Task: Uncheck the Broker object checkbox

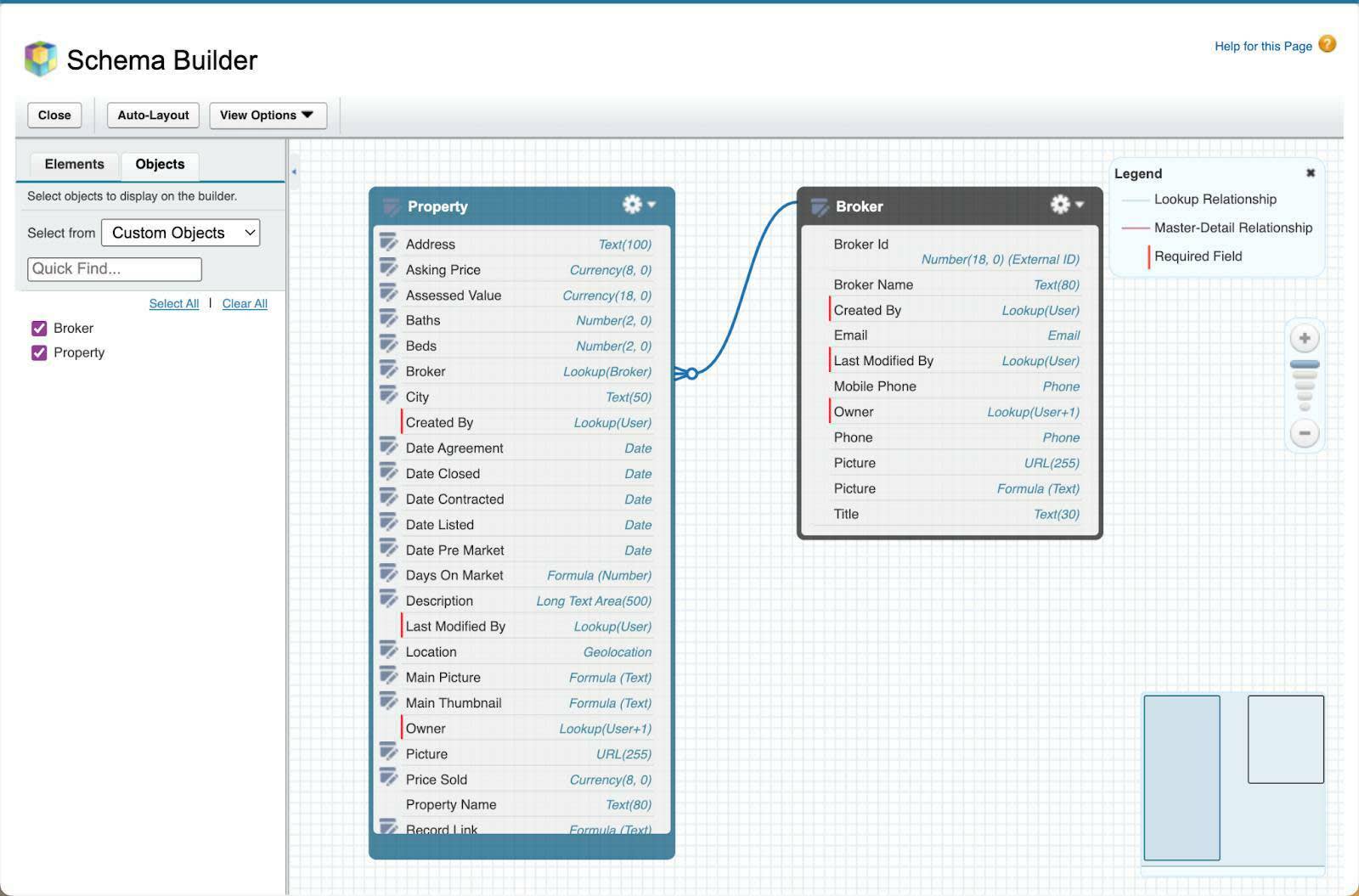Action: 39,328
